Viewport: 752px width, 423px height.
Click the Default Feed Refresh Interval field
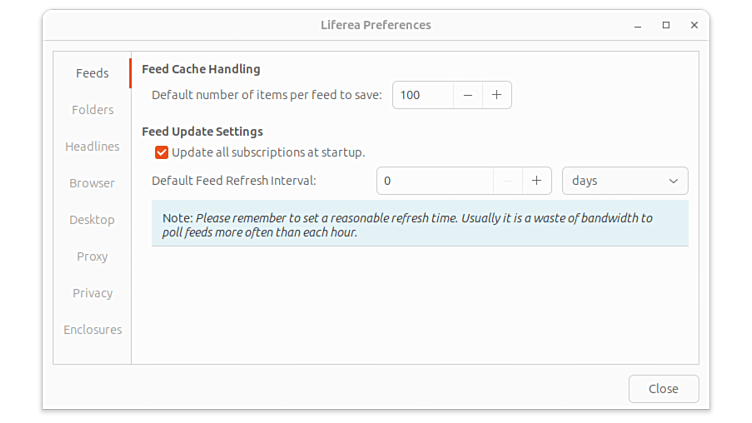(x=435, y=181)
